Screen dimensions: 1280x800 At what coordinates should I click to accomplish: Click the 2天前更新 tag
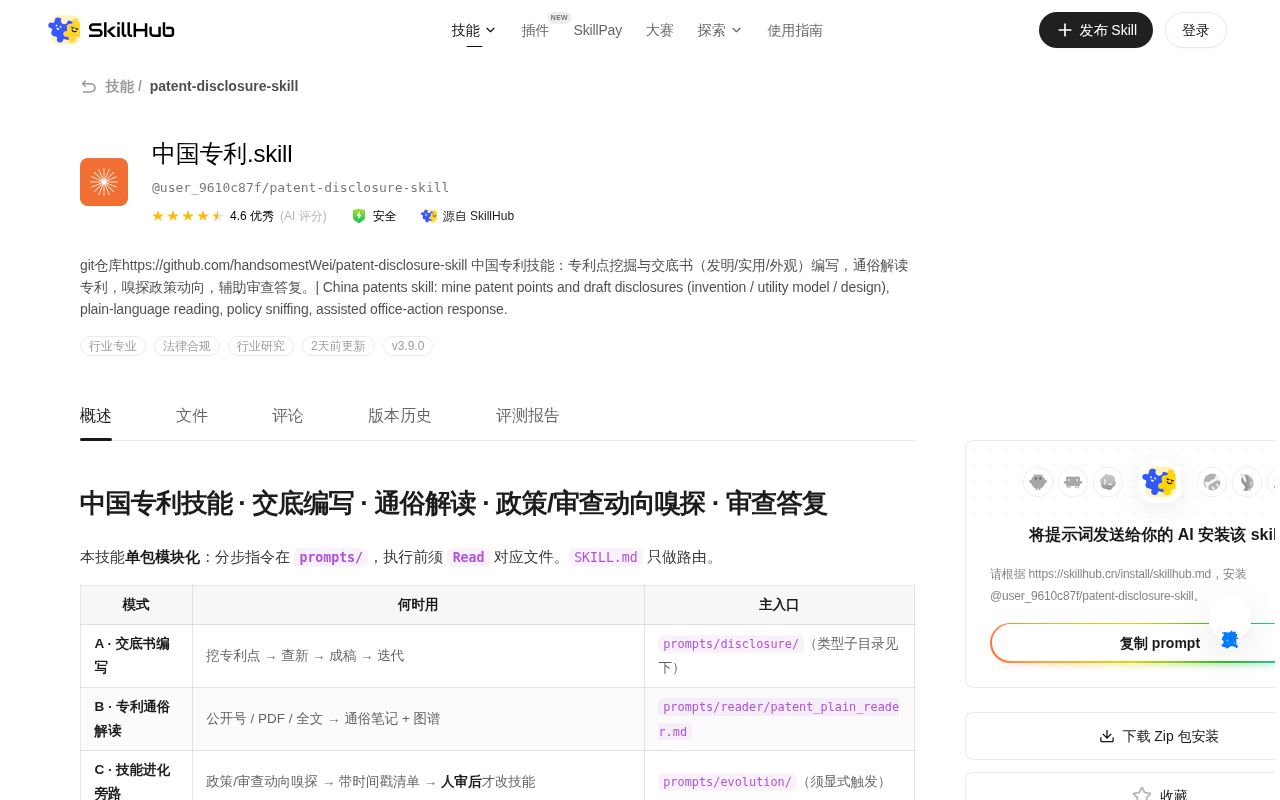[338, 346]
